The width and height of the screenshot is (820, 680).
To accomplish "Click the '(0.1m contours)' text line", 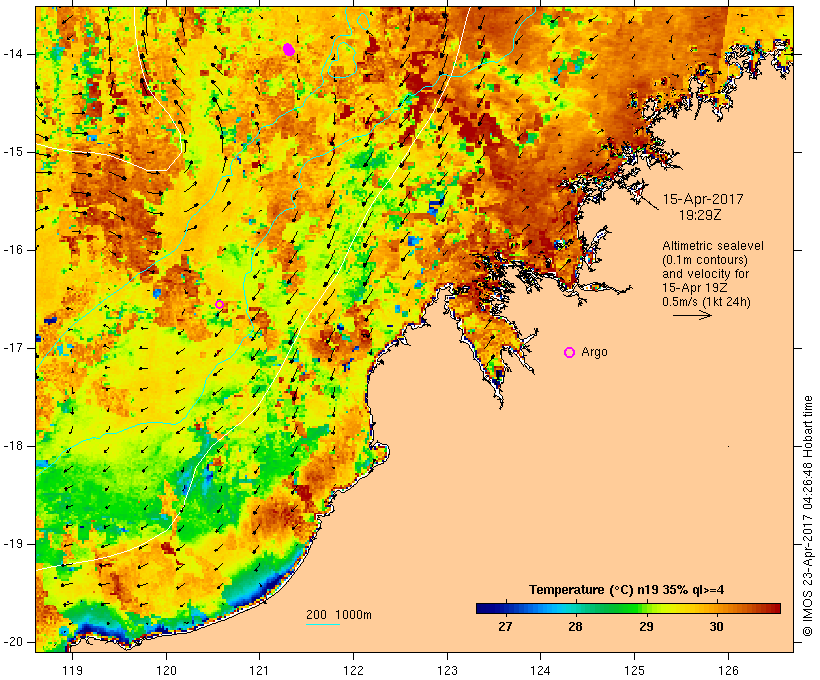I will (x=705, y=260).
